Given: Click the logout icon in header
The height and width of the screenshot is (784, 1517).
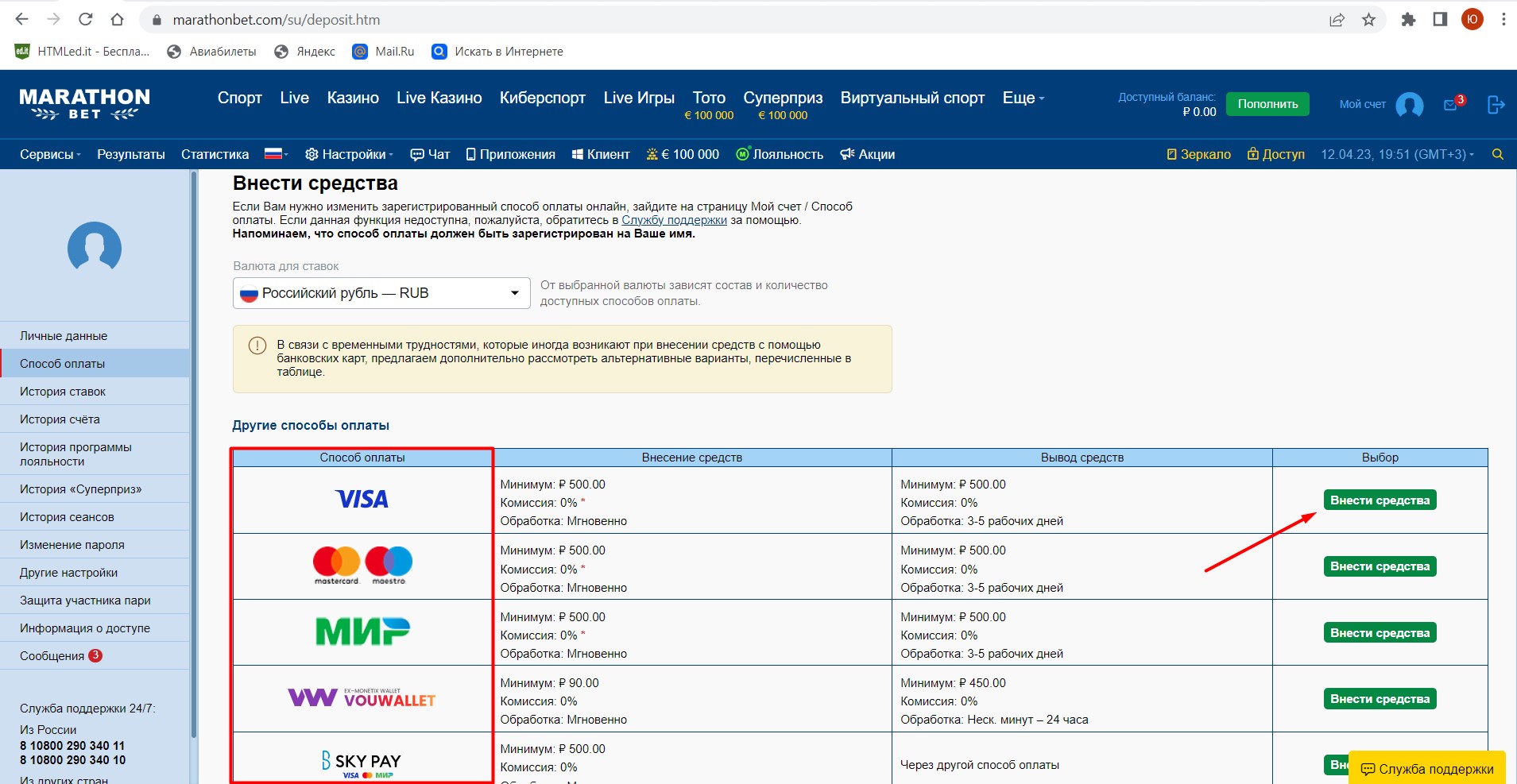Looking at the screenshot, I should pos(1496,105).
